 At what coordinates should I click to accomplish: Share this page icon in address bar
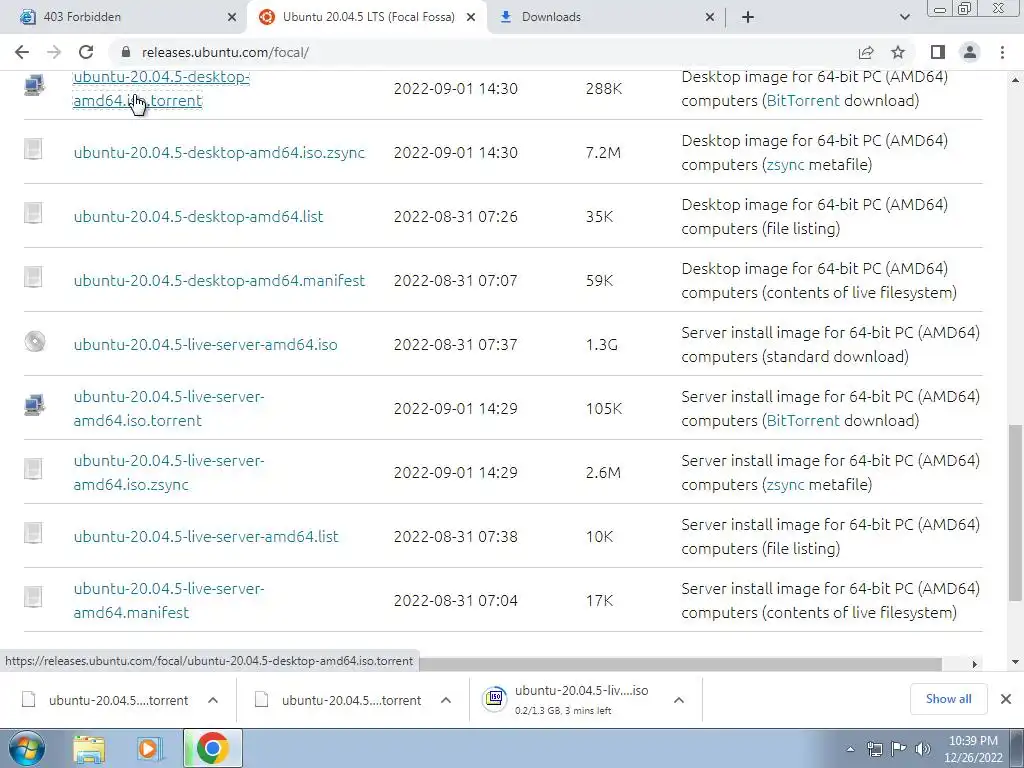pyautogui.click(x=866, y=52)
